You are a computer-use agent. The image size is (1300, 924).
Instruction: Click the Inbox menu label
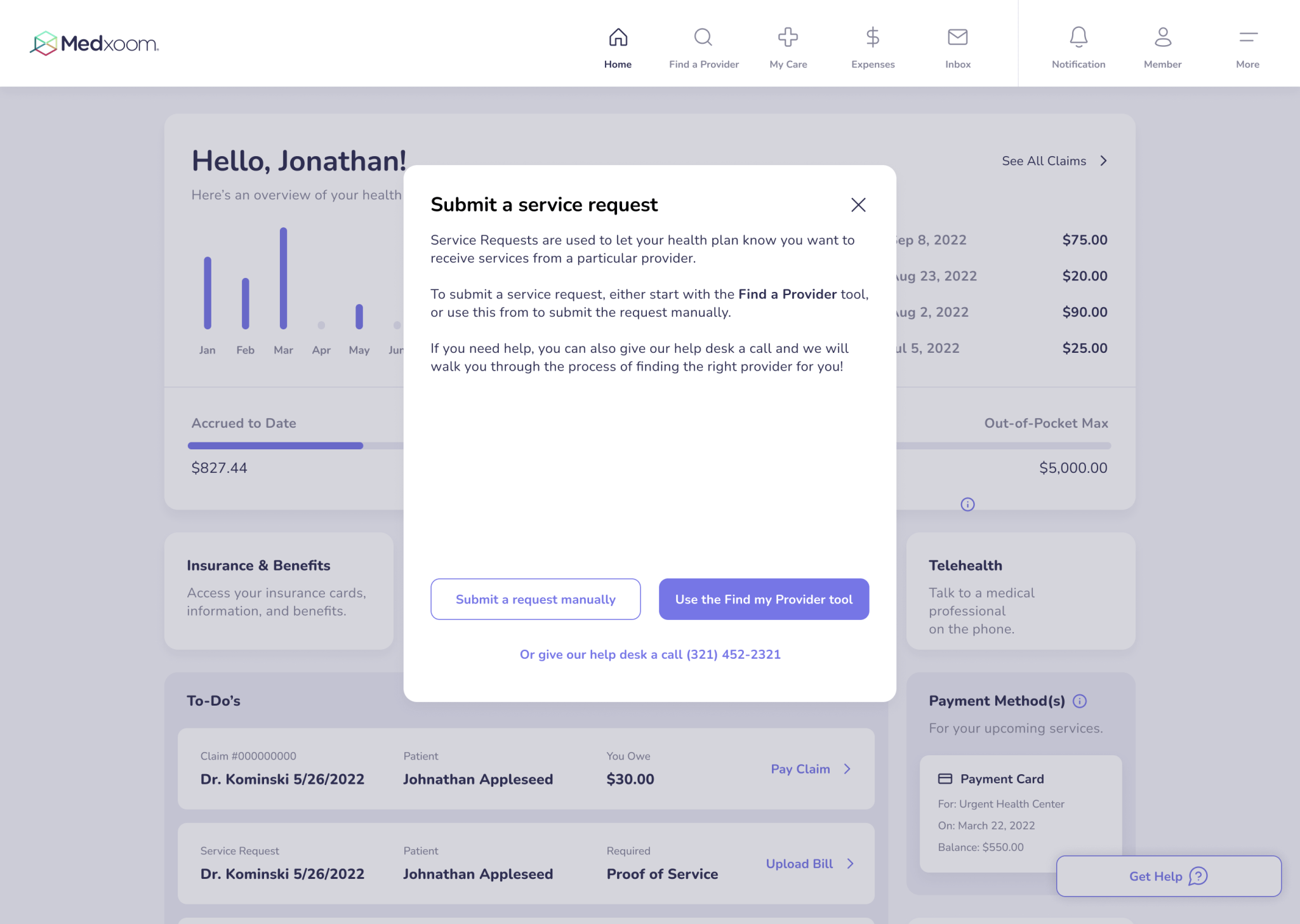(x=958, y=65)
